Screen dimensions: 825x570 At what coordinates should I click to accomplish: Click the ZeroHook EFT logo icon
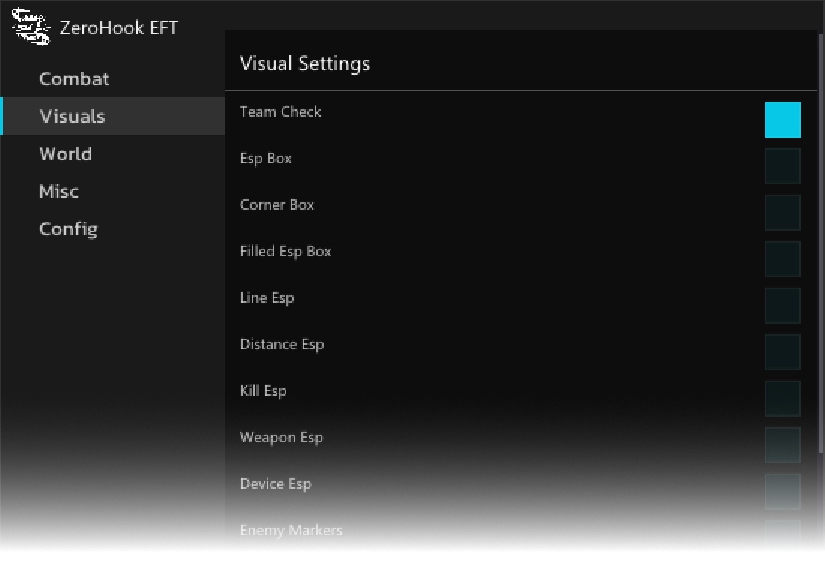(x=31, y=26)
